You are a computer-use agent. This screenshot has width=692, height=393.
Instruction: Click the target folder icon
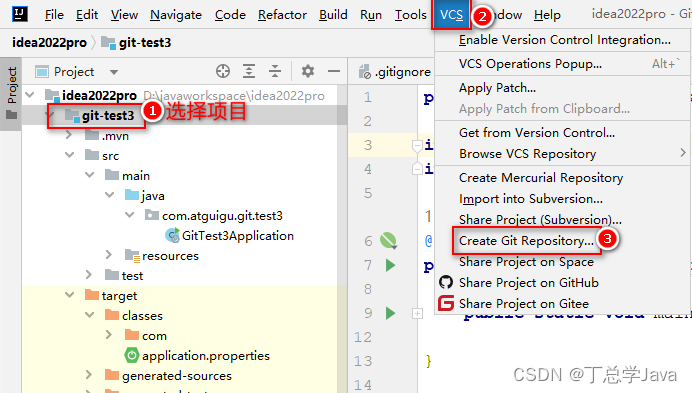pyautogui.click(x=92, y=295)
